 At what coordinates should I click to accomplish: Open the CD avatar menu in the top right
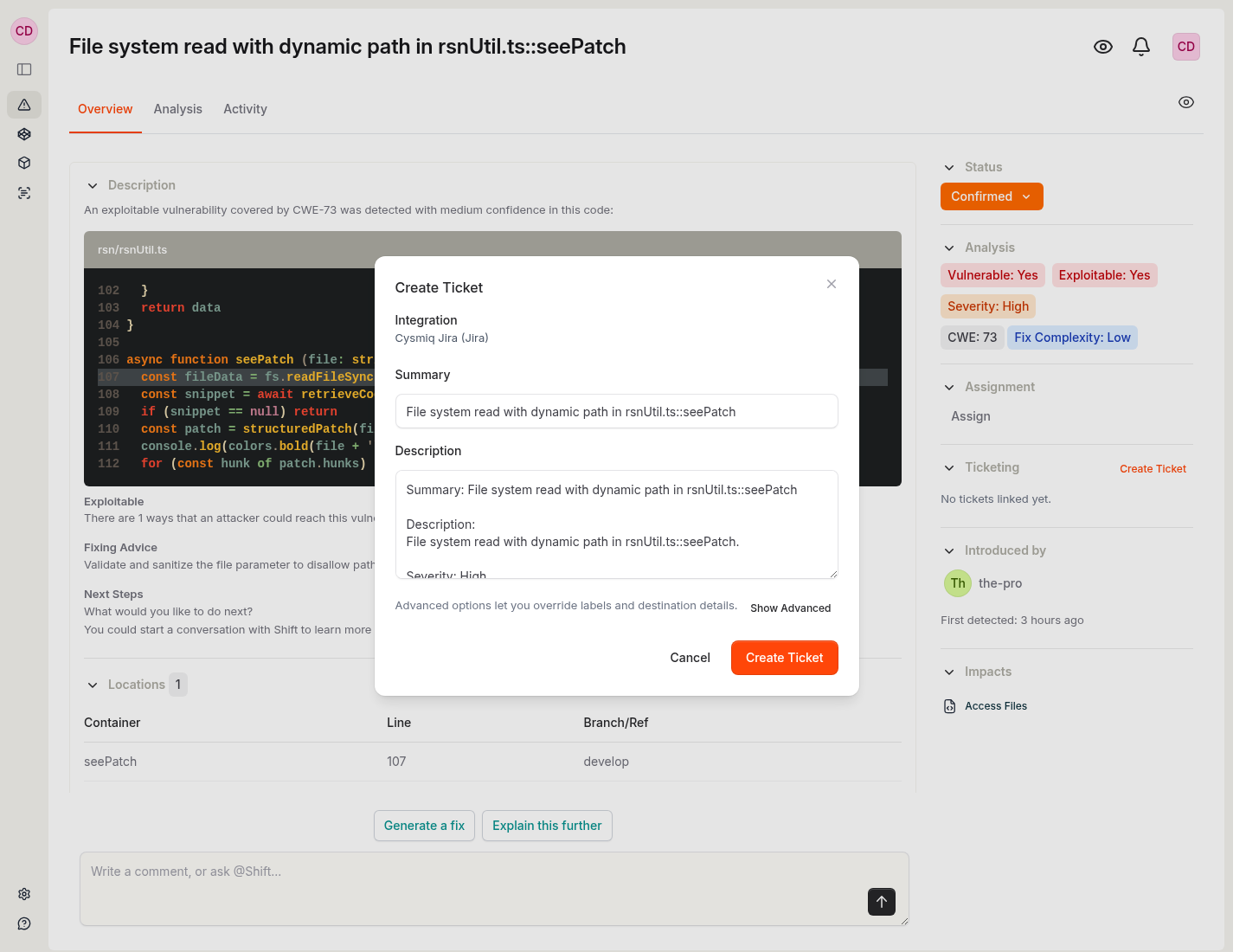1185,46
